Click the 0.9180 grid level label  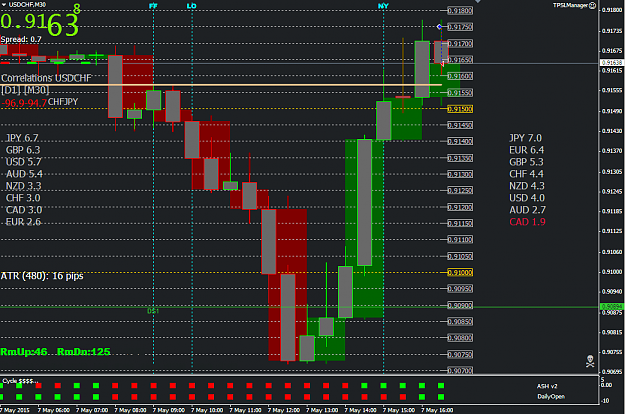coord(460,11)
